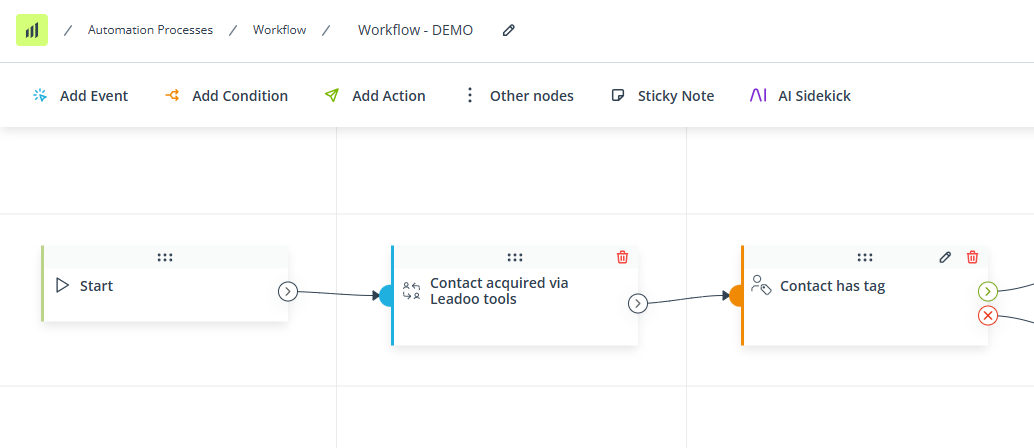Click the Start node's output arrow connector
The height and width of the screenshot is (448, 1034).
click(288, 291)
